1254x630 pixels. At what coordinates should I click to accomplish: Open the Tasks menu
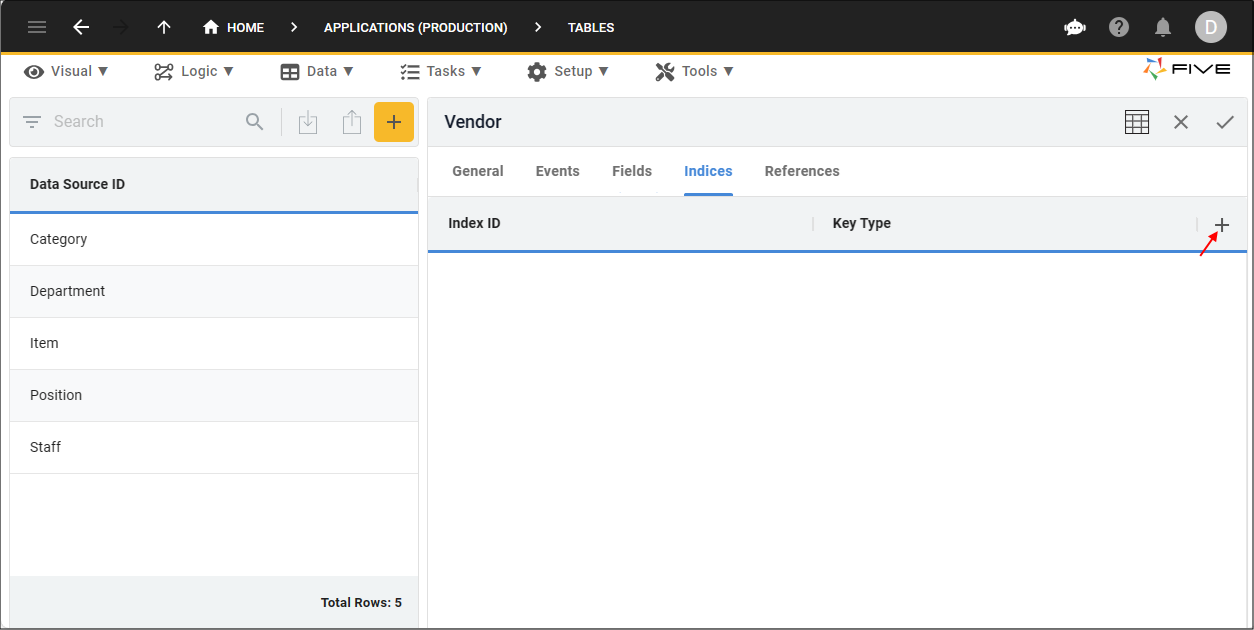(x=441, y=71)
